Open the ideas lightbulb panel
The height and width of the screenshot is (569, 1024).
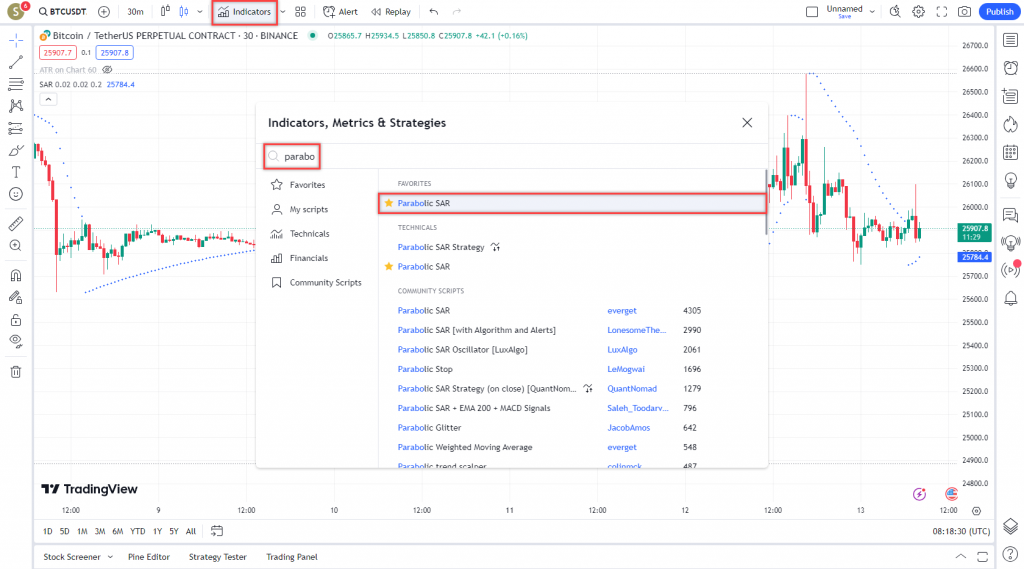pyautogui.click(x=1010, y=180)
